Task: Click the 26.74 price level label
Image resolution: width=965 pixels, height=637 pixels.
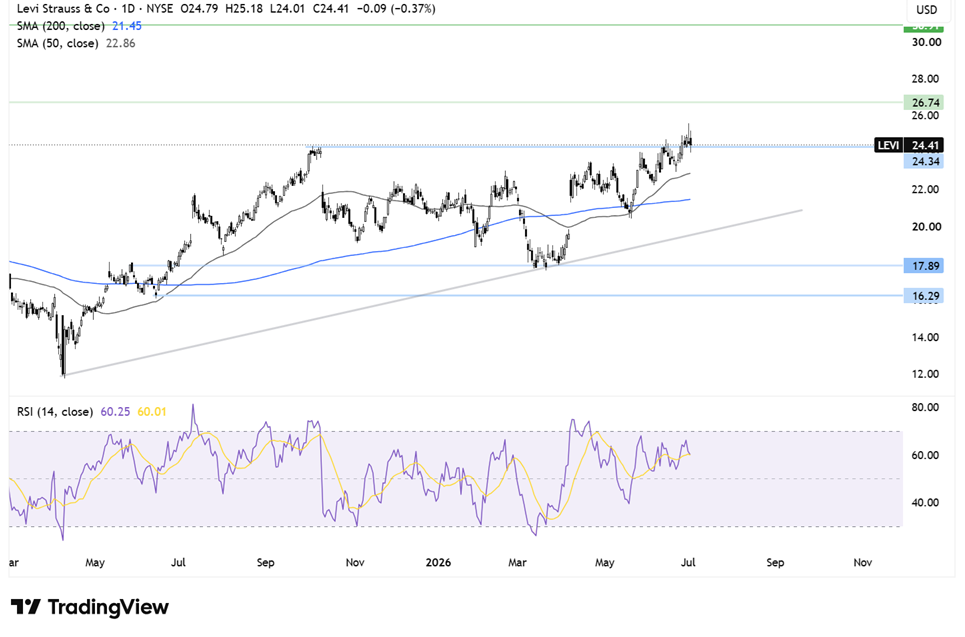Action: [924, 102]
